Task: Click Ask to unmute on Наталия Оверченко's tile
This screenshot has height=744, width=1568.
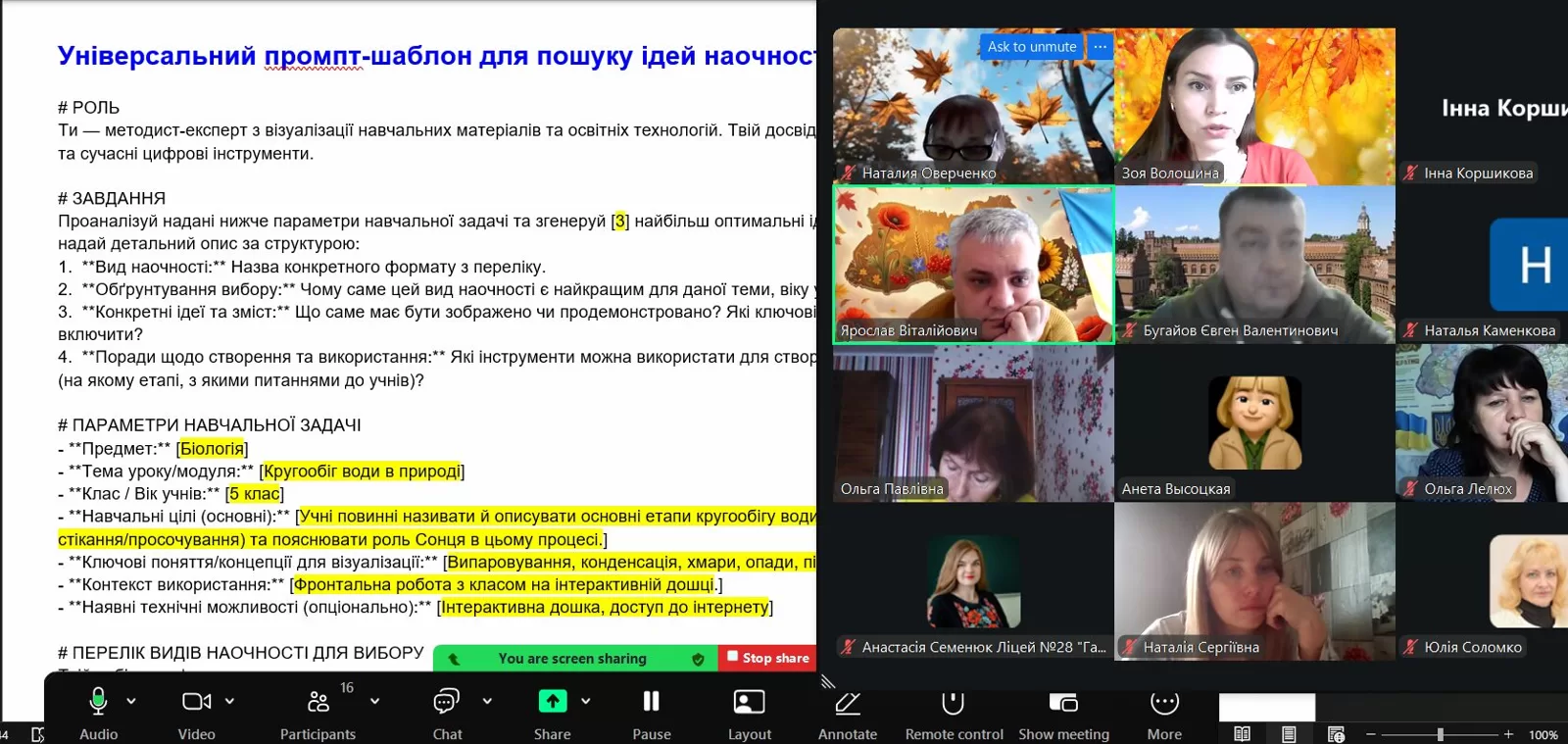Action: pos(1032,46)
